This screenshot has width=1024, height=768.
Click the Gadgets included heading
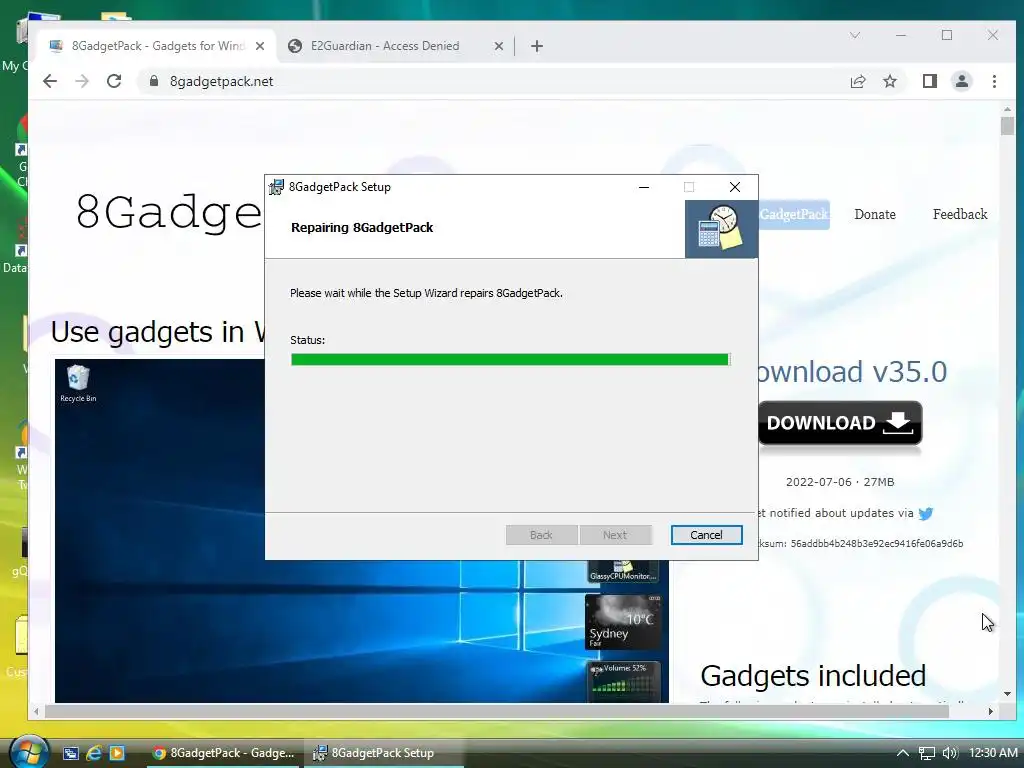pyautogui.click(x=813, y=676)
